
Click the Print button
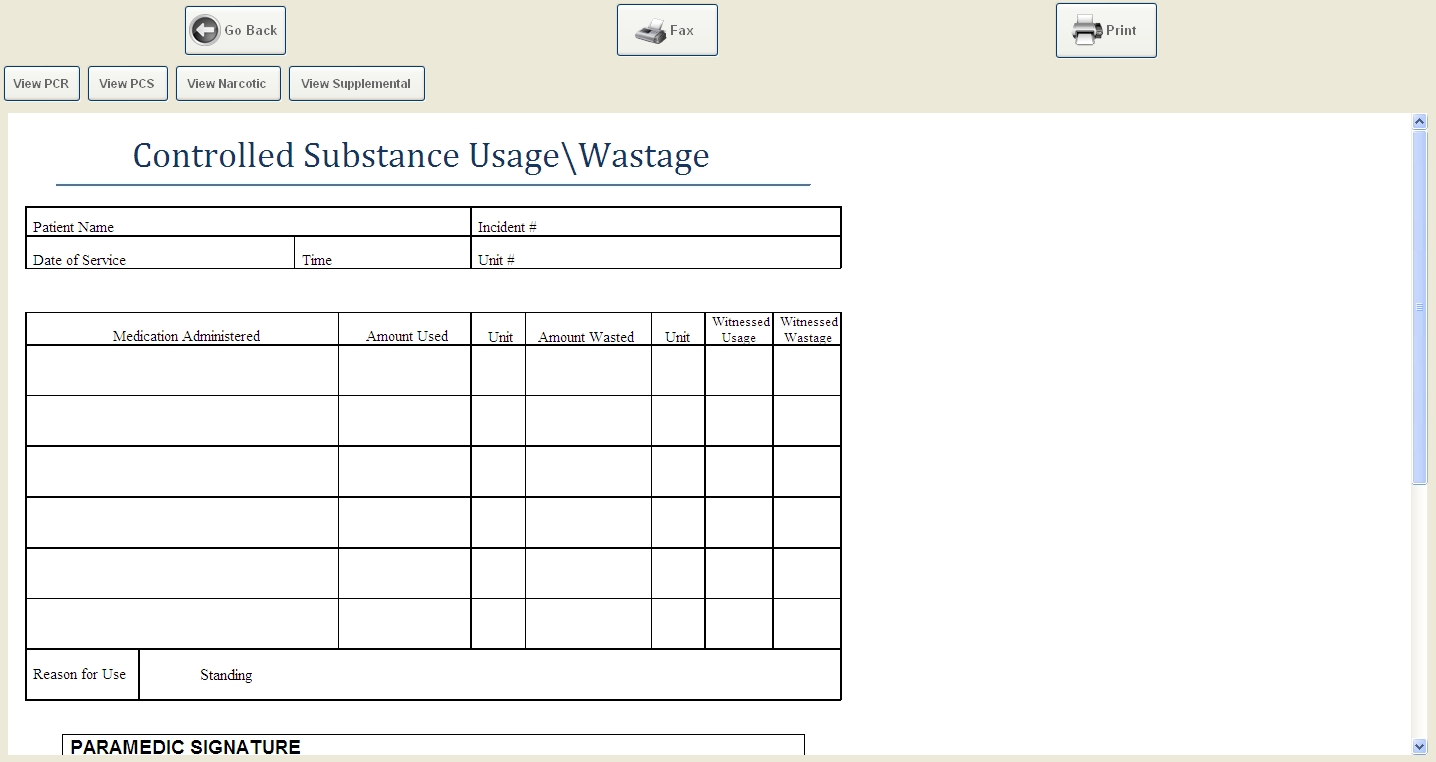pos(1105,29)
